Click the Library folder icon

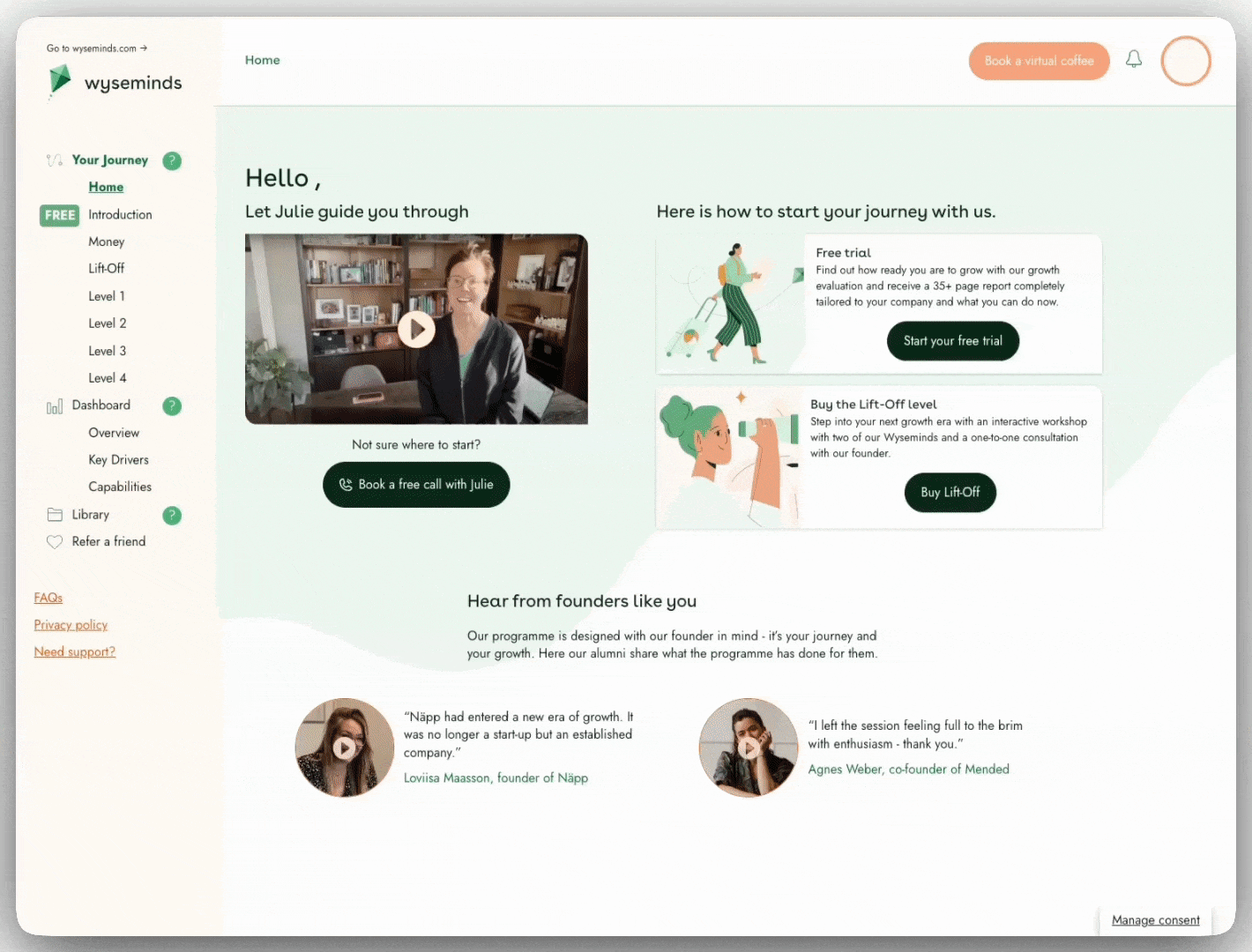coord(55,515)
